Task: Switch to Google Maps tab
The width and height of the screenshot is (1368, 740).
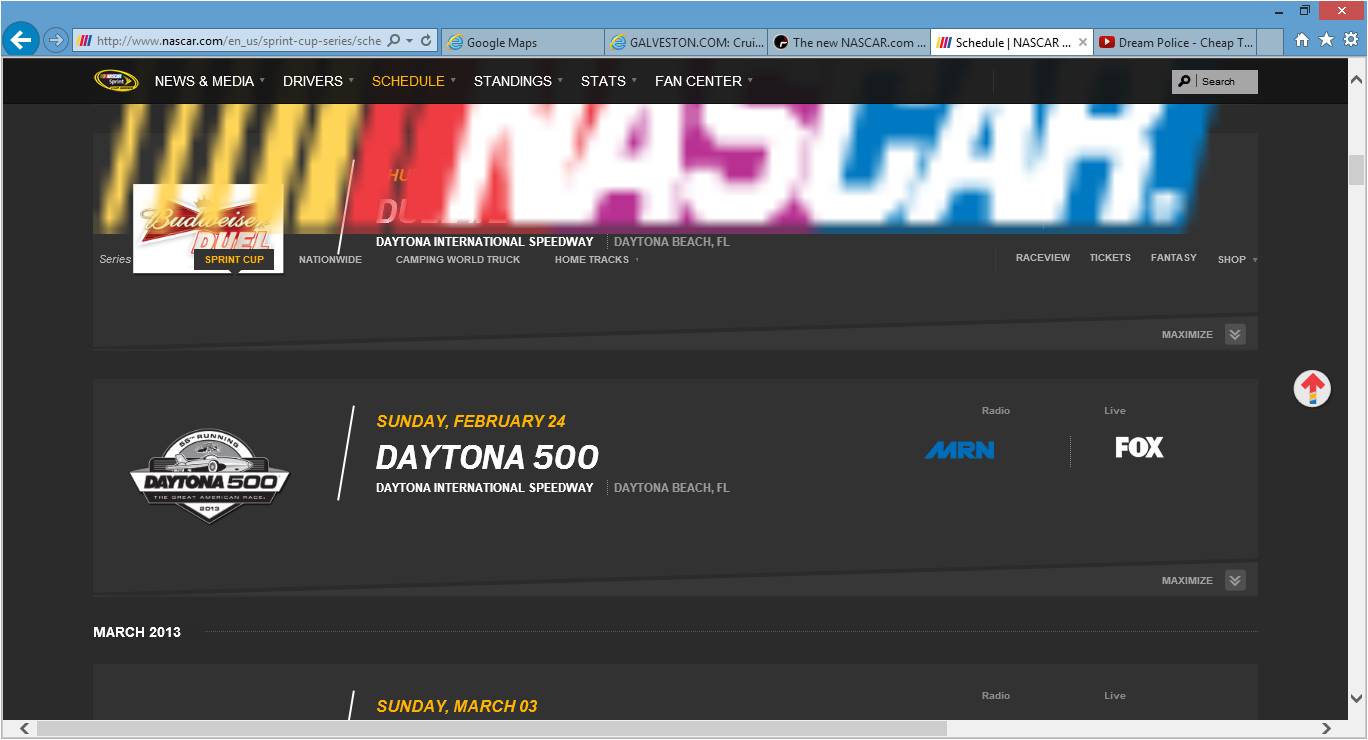Action: pos(521,42)
